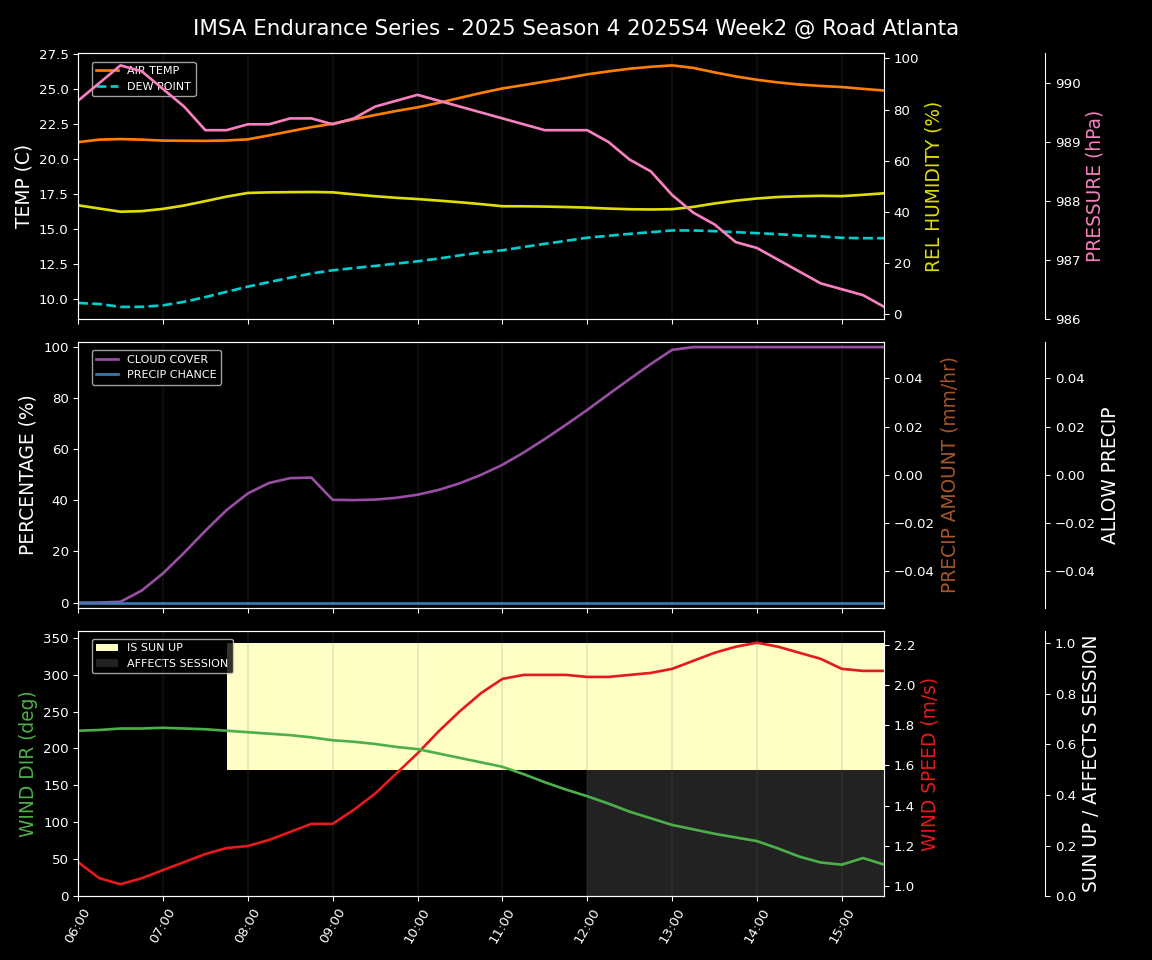The height and width of the screenshot is (960, 1152).
Task: Click the red WIND SPEED (m/s) label
Action: 929,763
